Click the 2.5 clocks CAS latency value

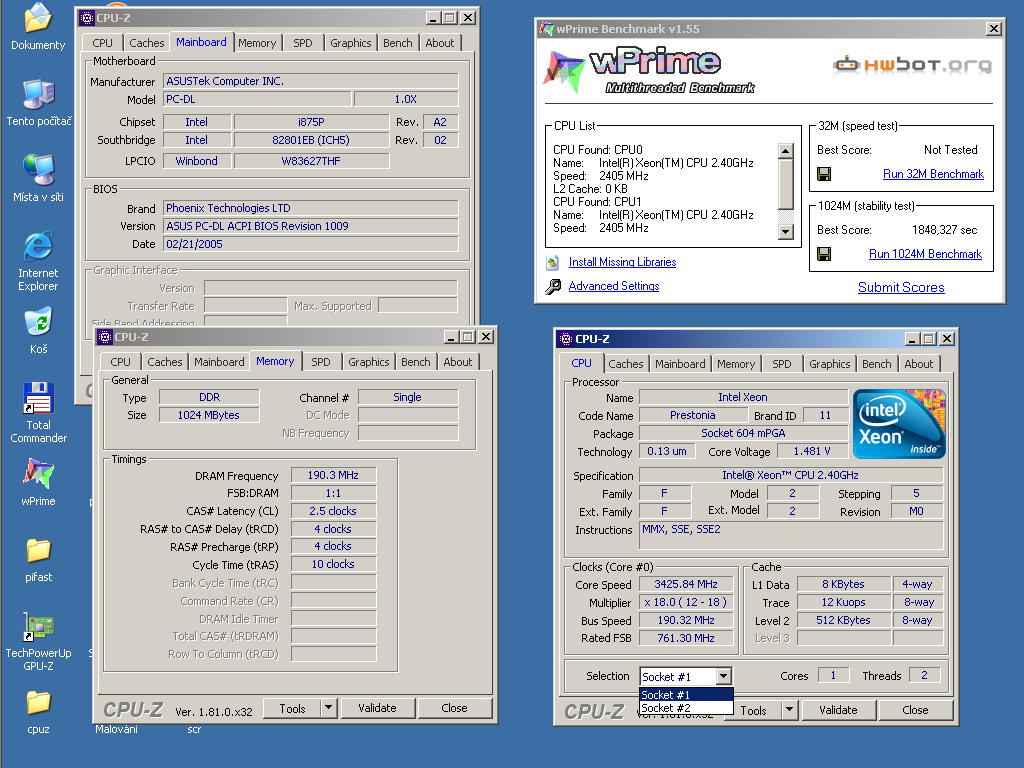point(333,511)
